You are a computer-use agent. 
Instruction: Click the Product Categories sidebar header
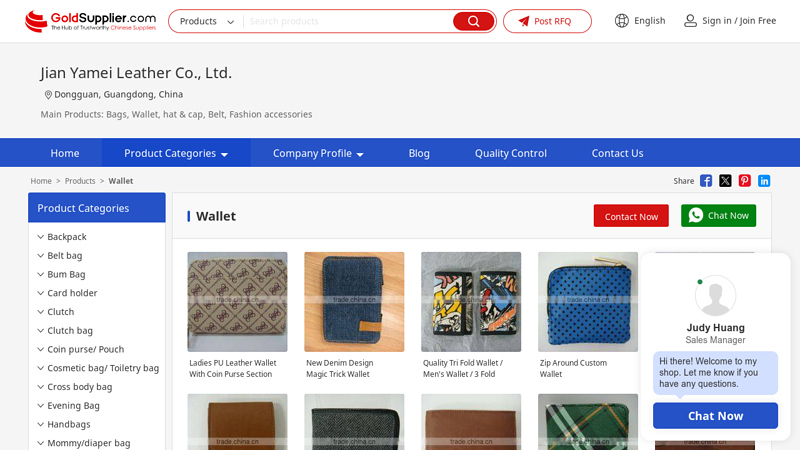point(97,208)
